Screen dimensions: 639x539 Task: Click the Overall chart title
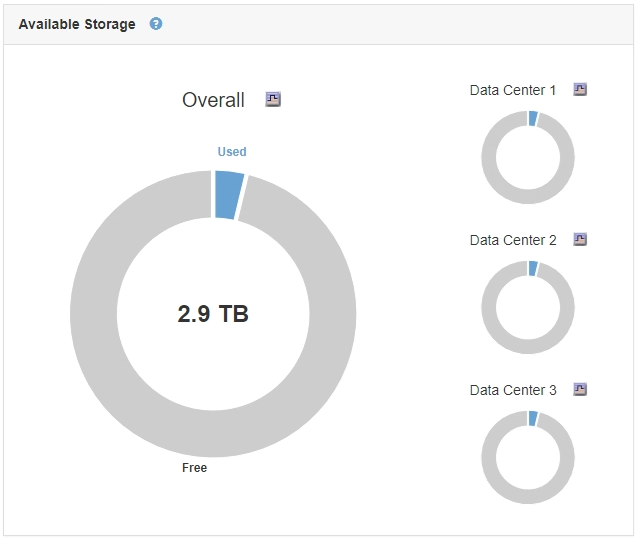point(213,100)
